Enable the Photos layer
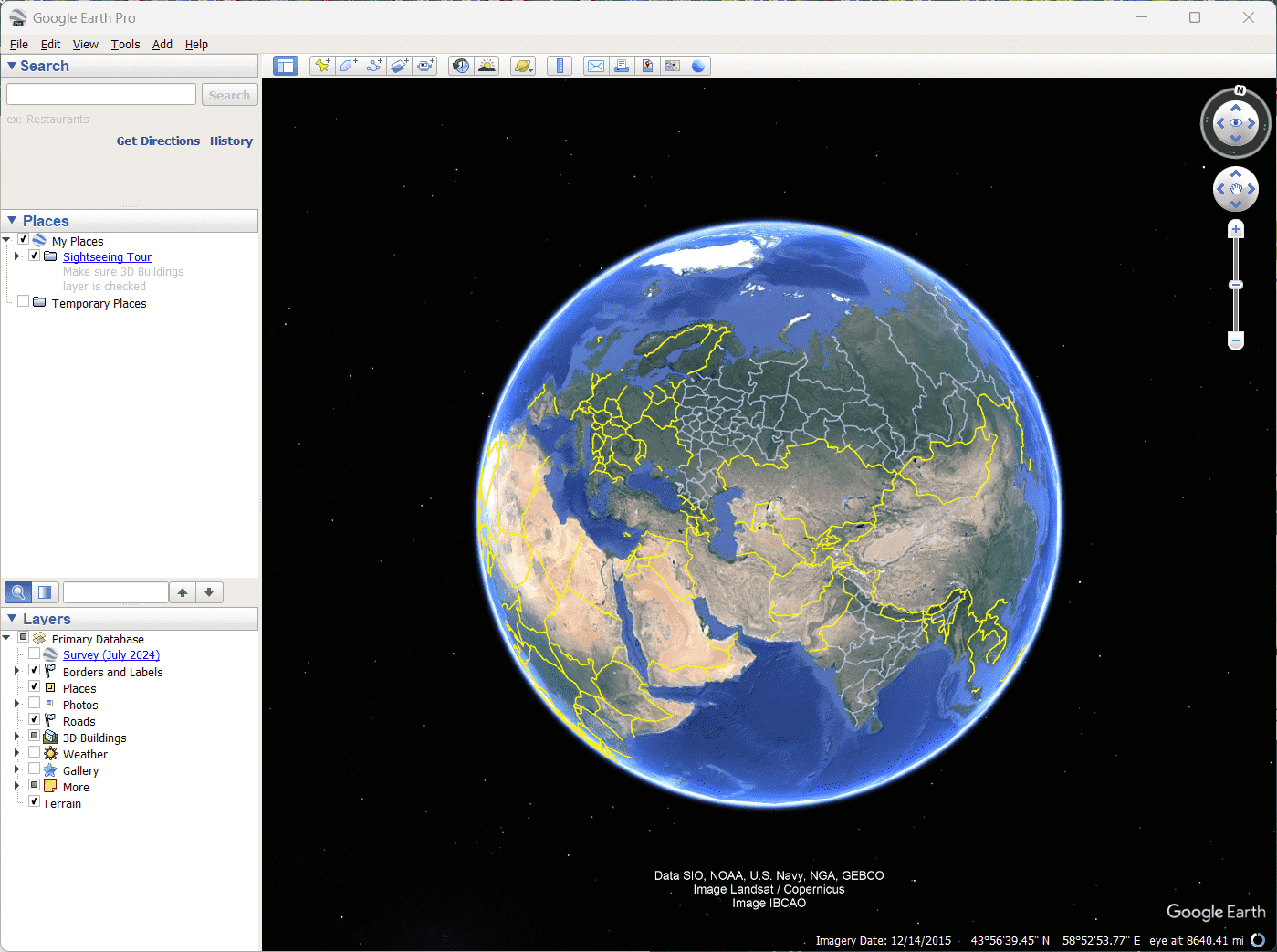 pos(34,704)
